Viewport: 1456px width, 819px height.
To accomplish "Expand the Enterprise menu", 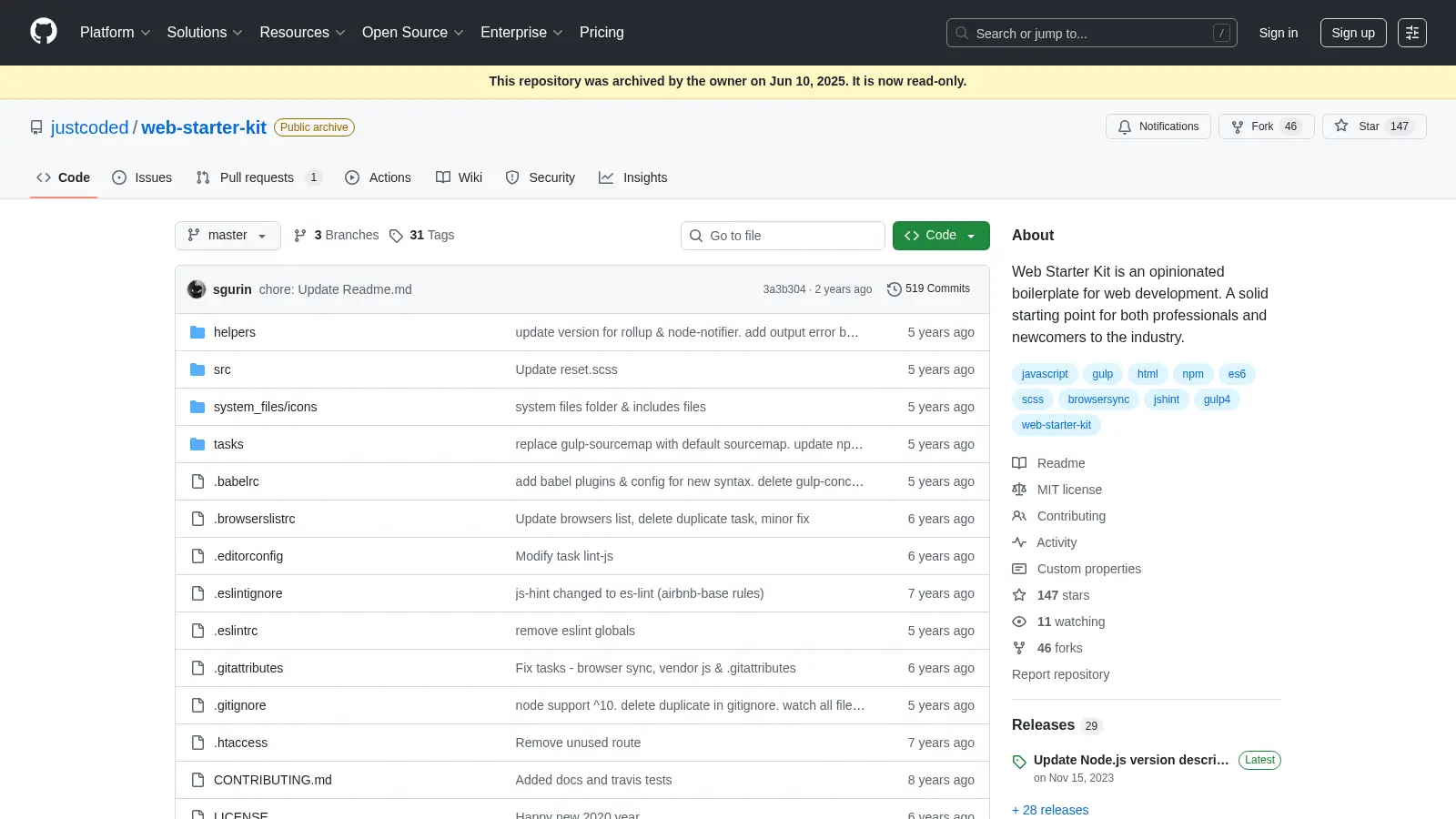I will 521,32.
